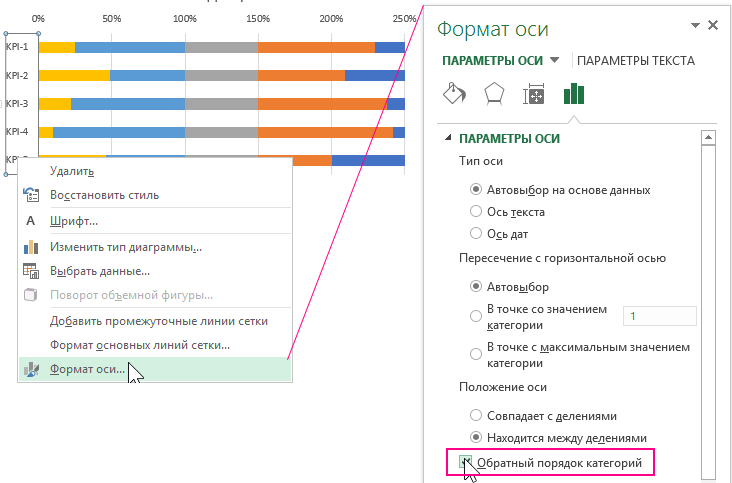Click the KPI-1 axis label

point(17,47)
